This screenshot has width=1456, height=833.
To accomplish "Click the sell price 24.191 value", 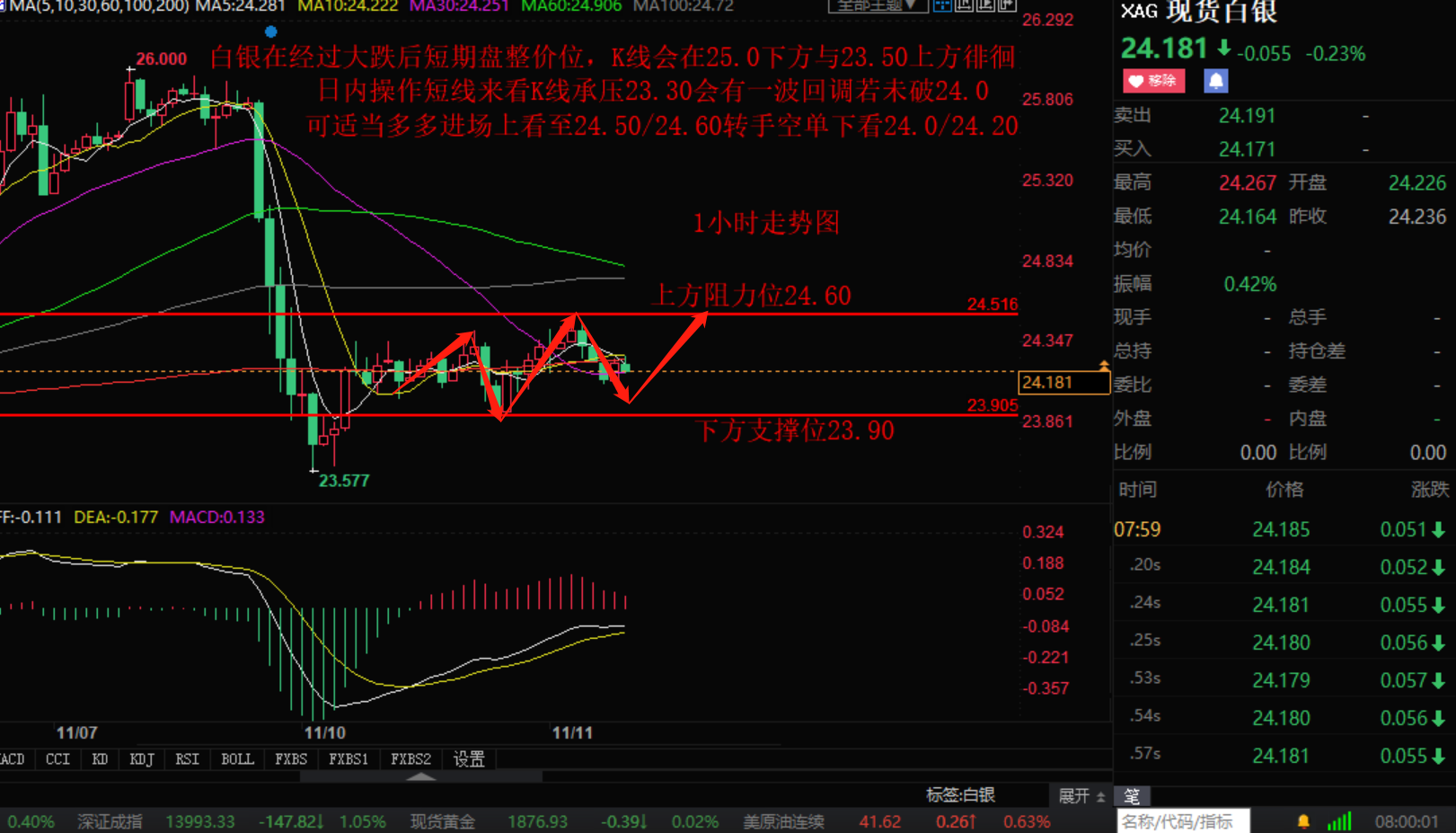I will [1247, 116].
